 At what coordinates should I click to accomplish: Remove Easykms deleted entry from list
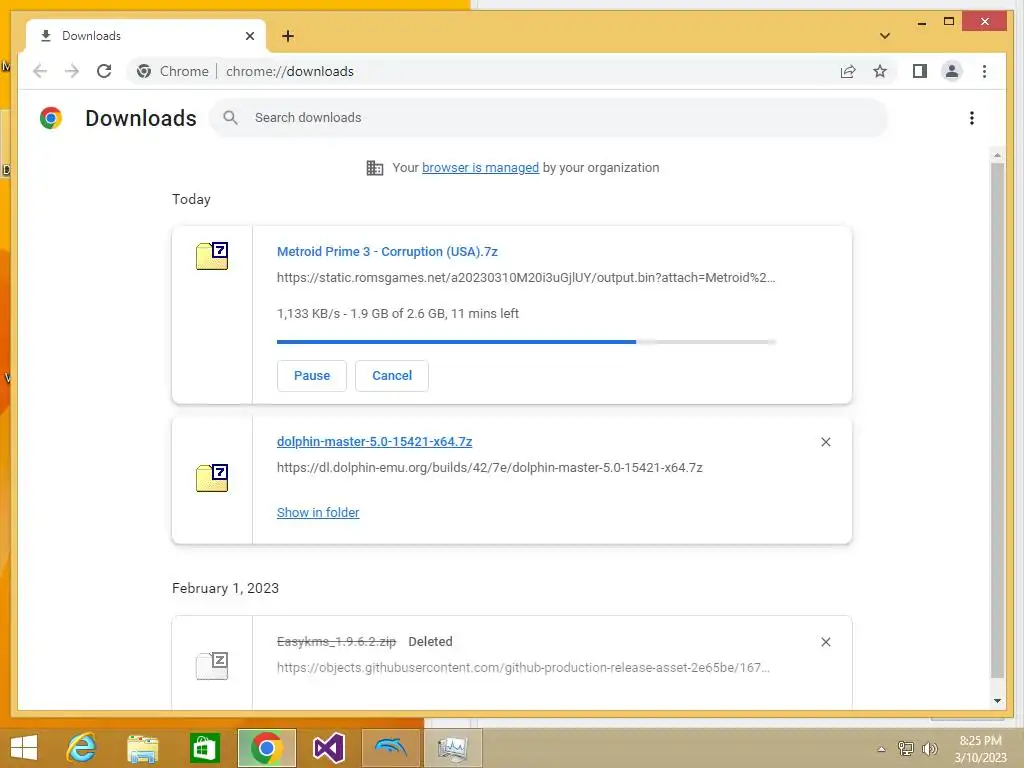point(825,642)
